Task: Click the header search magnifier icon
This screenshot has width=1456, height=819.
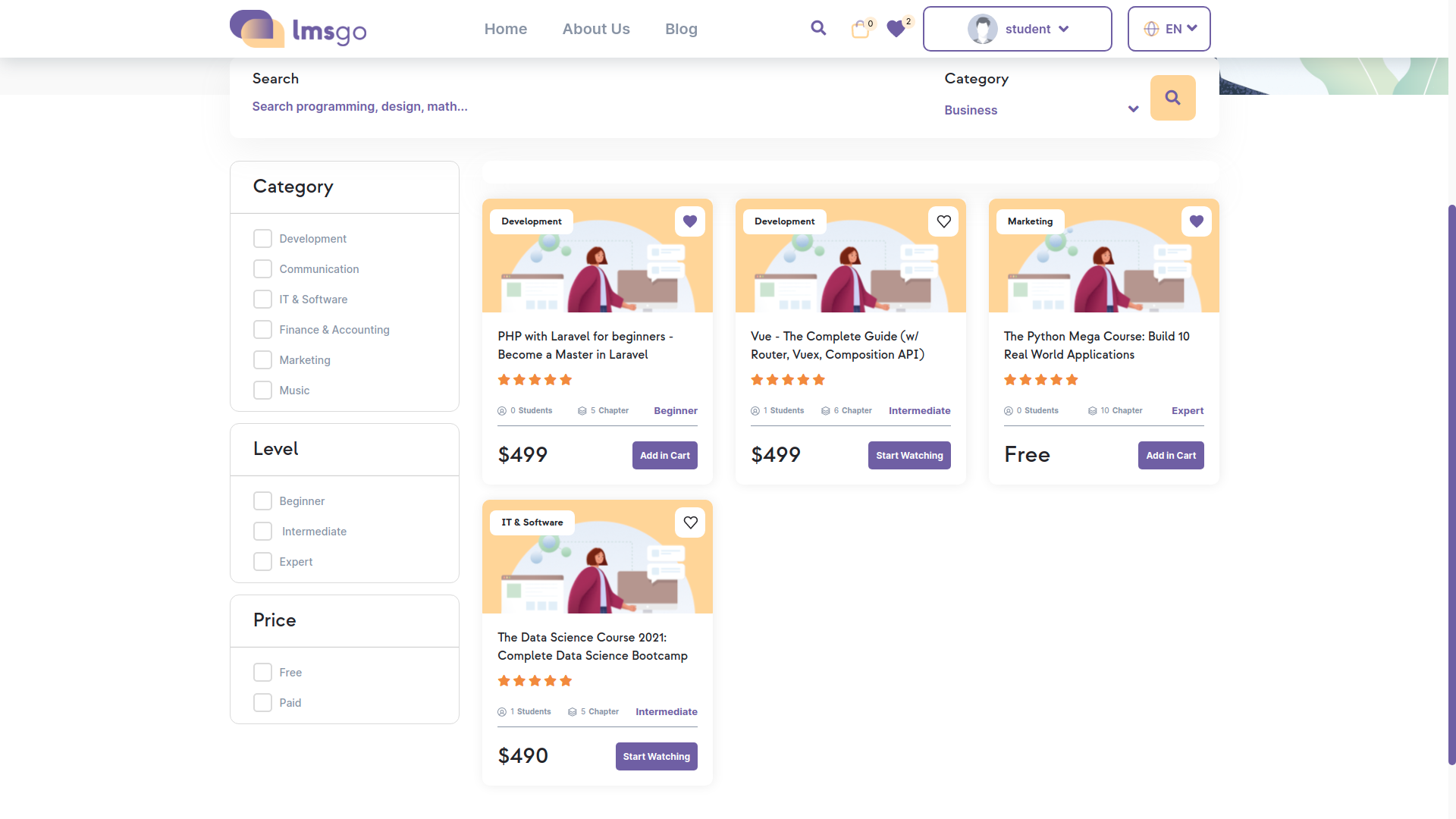Action: [x=818, y=28]
